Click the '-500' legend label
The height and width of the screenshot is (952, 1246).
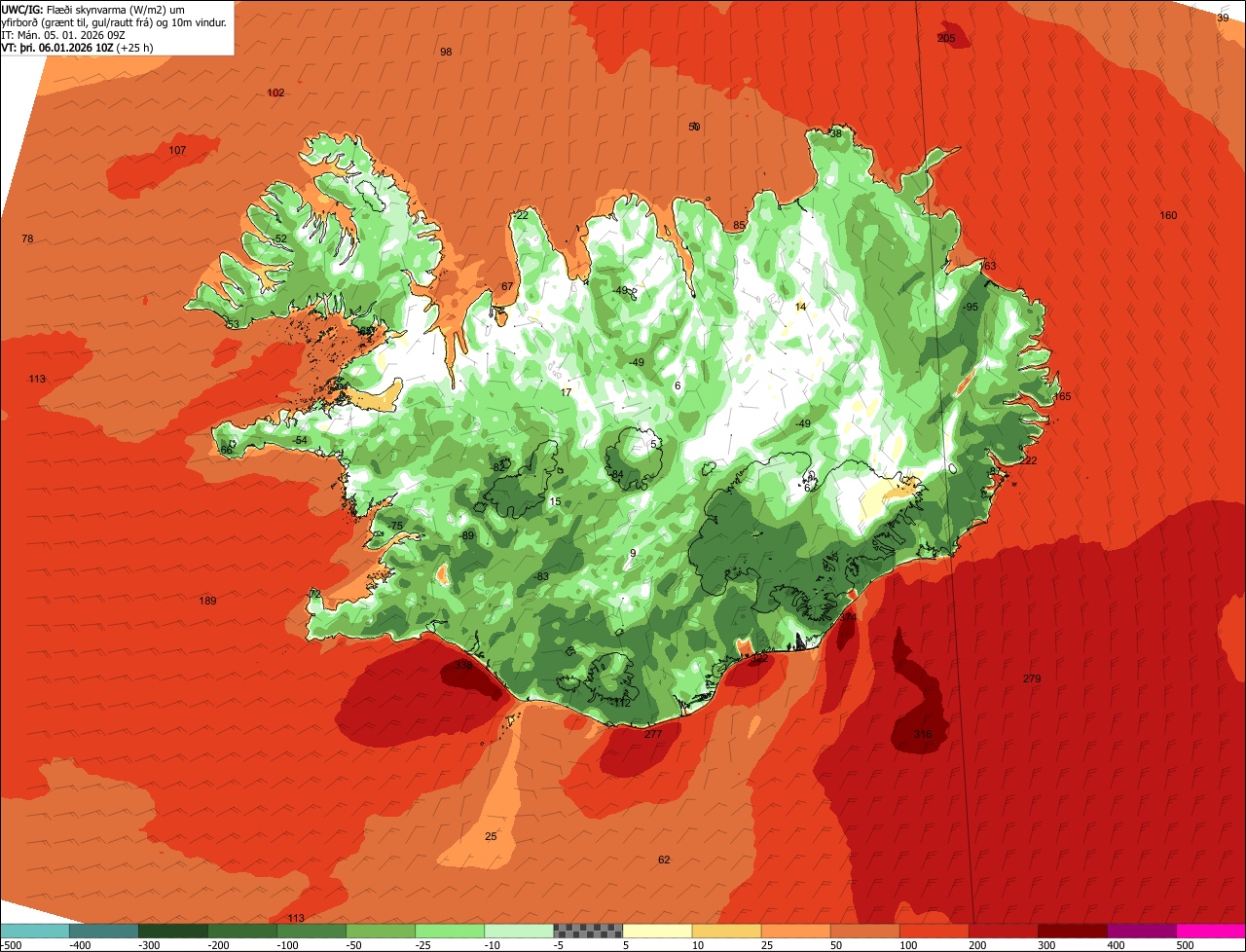(12, 944)
